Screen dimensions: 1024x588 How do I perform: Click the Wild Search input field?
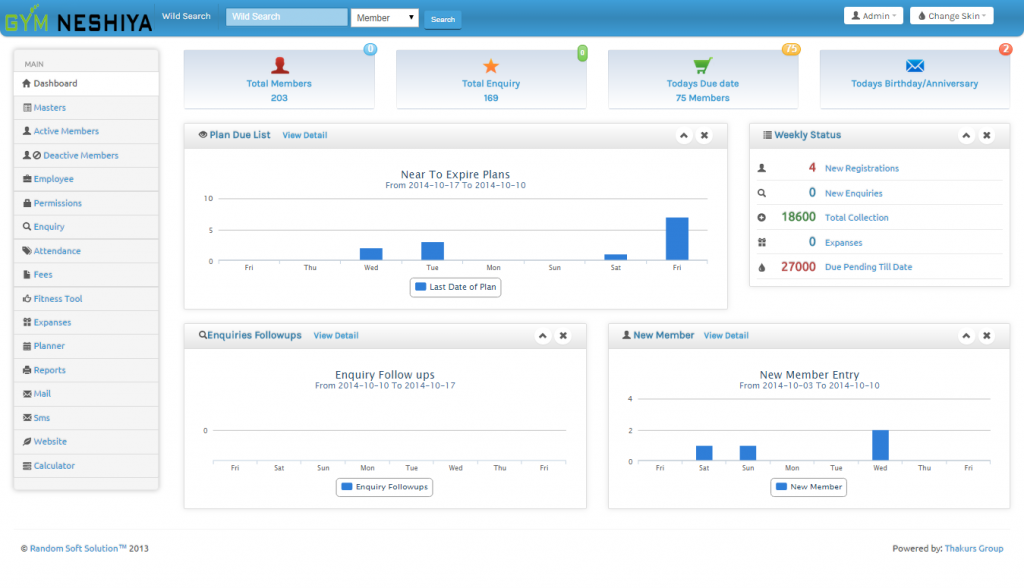click(x=287, y=16)
